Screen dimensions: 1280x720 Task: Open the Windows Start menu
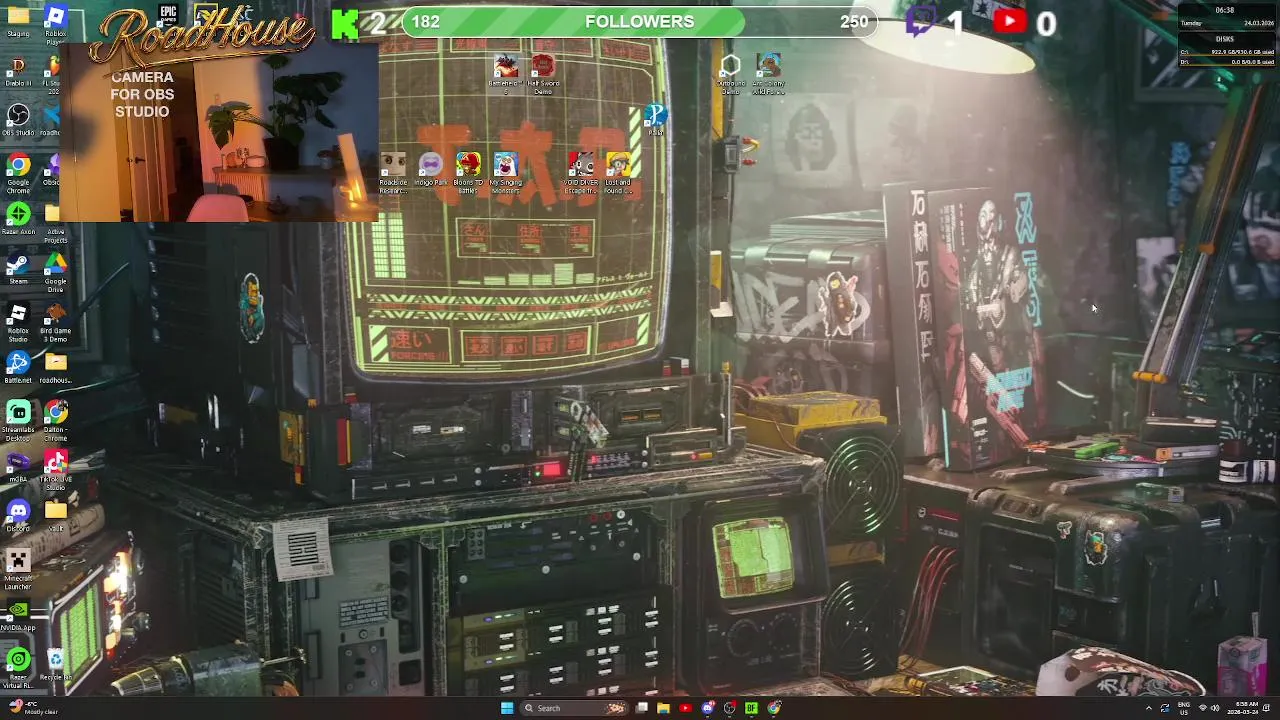click(507, 708)
